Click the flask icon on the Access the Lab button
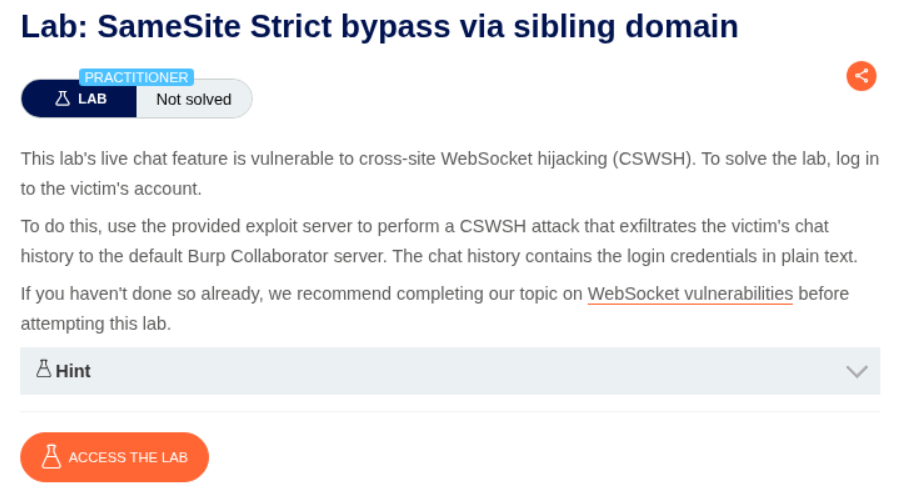This screenshot has height=494, width=902. [52, 458]
